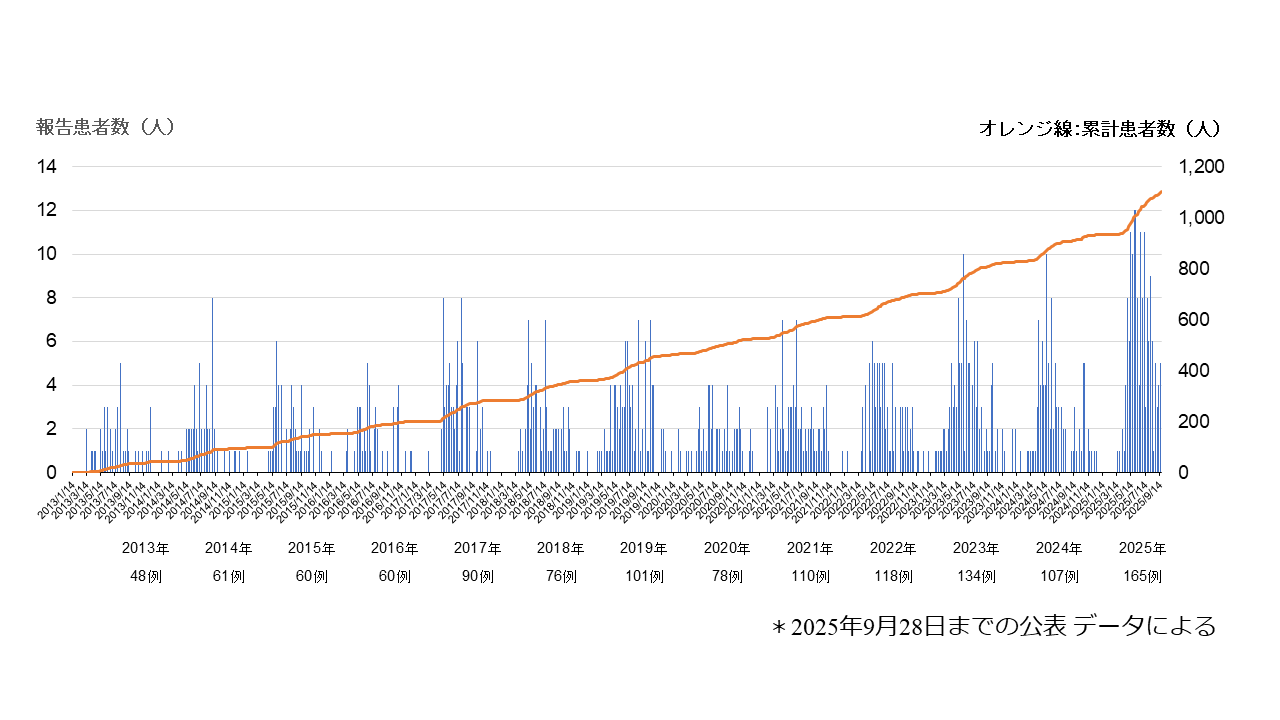The width and height of the screenshot is (1280, 720).
Task: Select the 165例 case count
Action: [1141, 577]
